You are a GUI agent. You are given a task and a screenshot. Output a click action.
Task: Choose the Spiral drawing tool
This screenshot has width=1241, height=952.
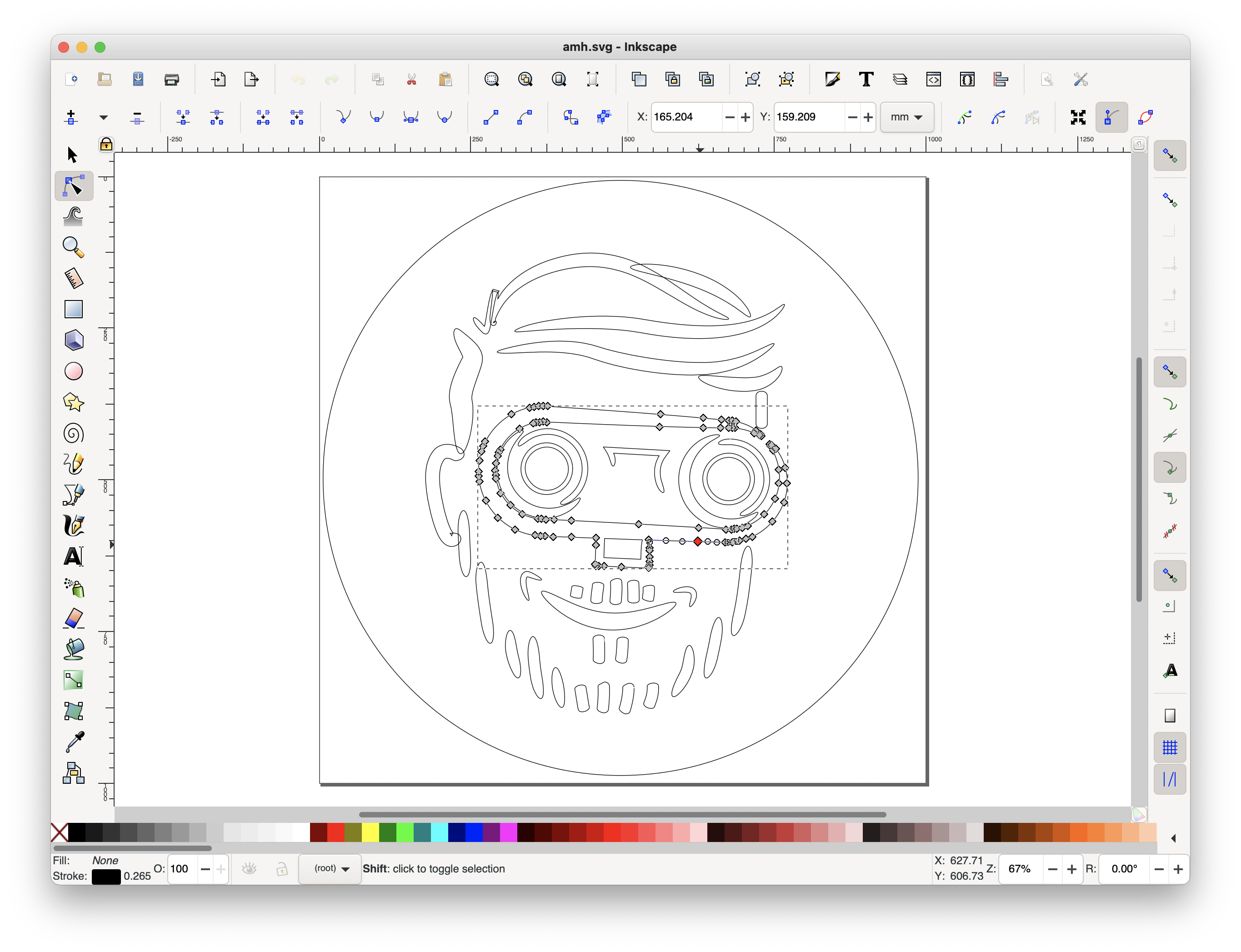[73, 434]
